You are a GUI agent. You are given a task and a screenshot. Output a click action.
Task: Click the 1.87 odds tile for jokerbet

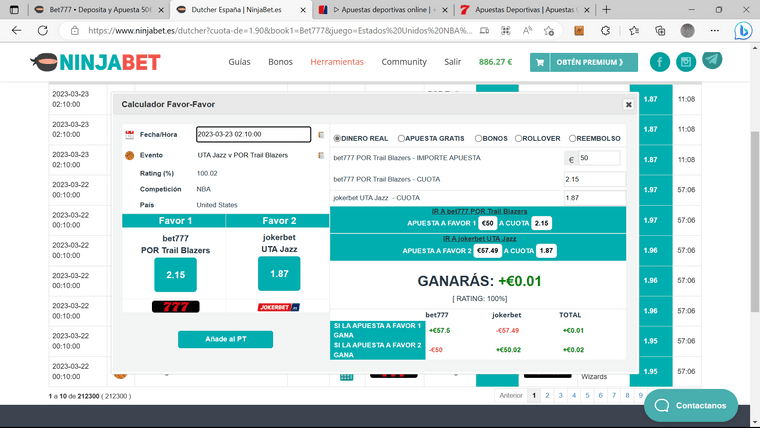click(279, 274)
